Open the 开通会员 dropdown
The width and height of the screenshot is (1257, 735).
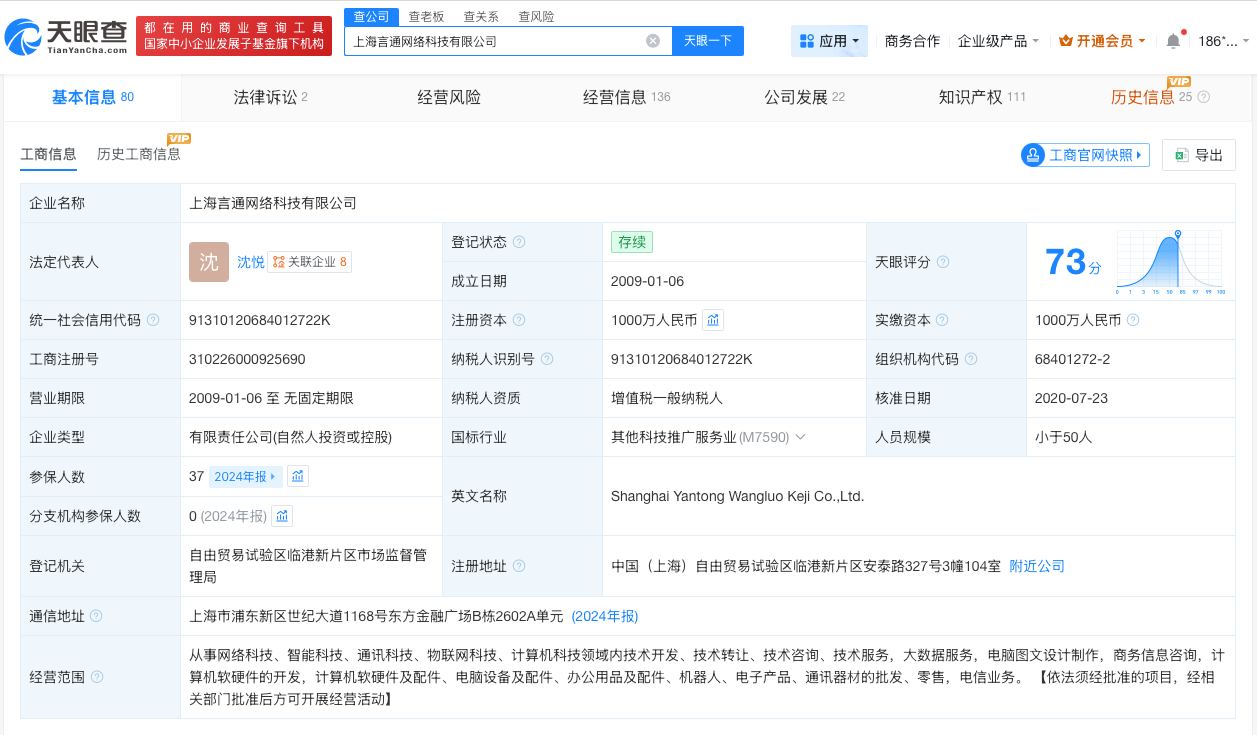(x=1101, y=41)
